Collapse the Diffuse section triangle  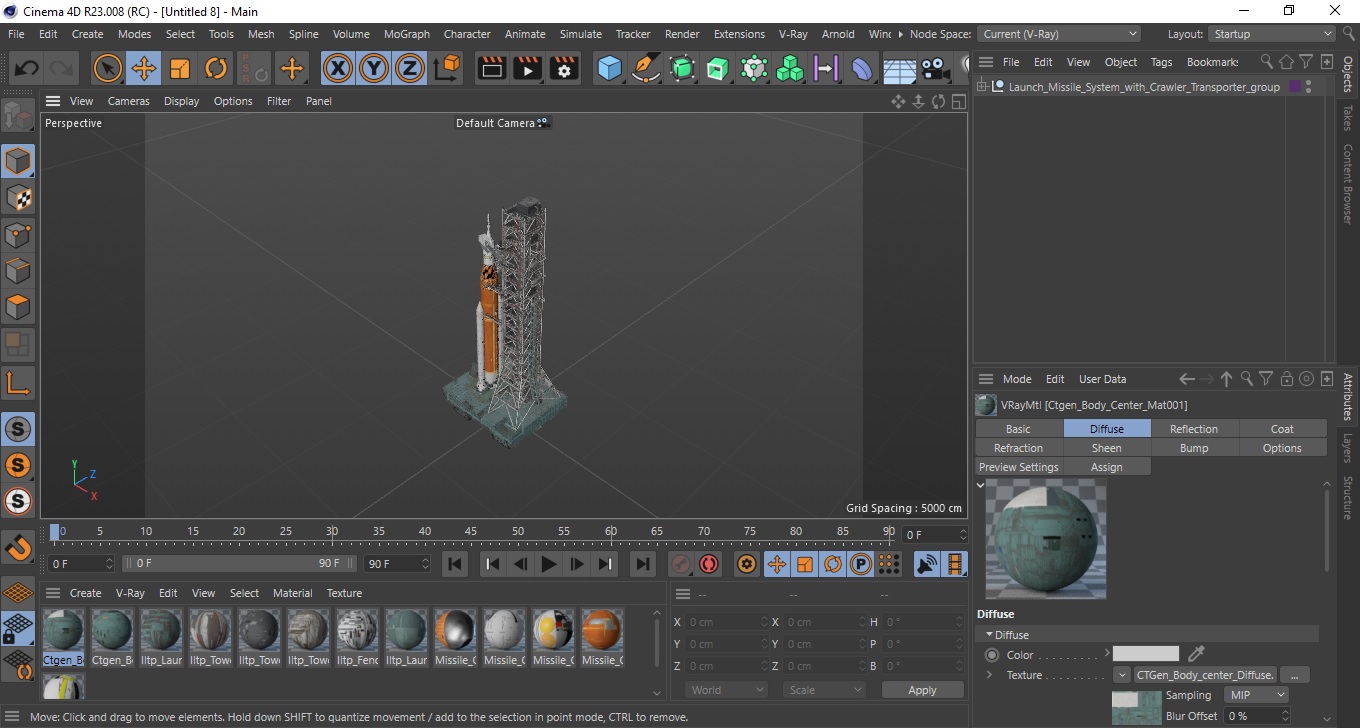tap(990, 635)
